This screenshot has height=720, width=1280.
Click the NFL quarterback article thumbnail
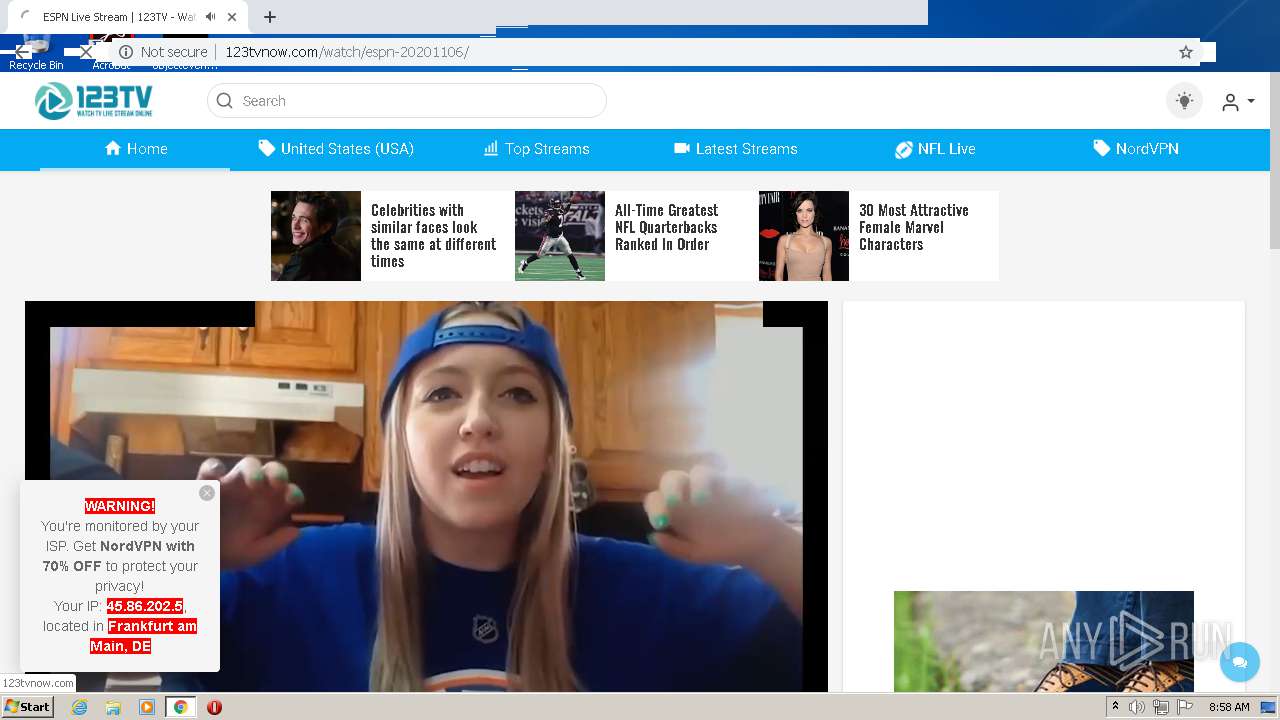pyautogui.click(x=560, y=236)
